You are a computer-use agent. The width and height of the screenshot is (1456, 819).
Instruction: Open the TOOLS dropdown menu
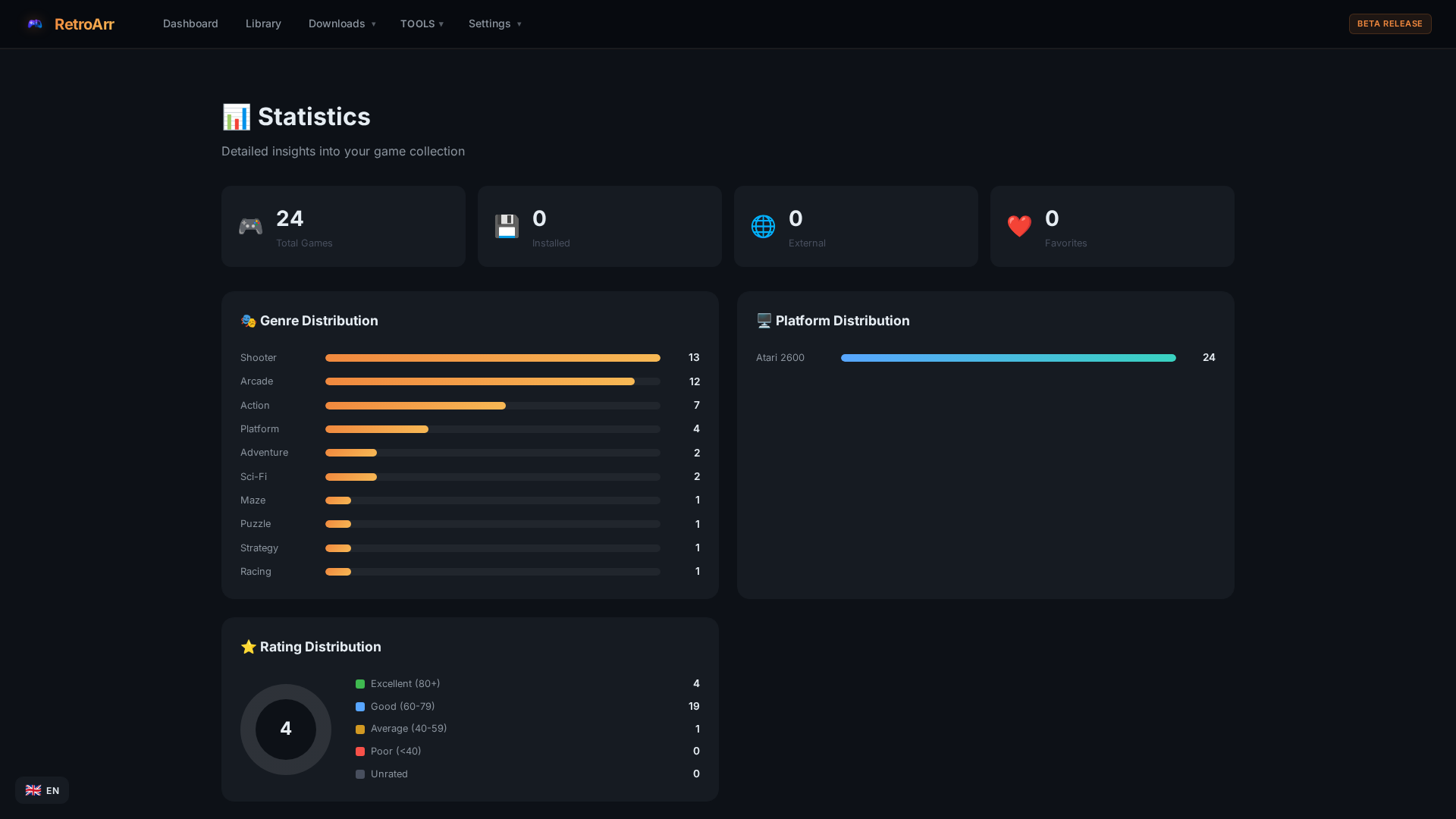coord(422,24)
